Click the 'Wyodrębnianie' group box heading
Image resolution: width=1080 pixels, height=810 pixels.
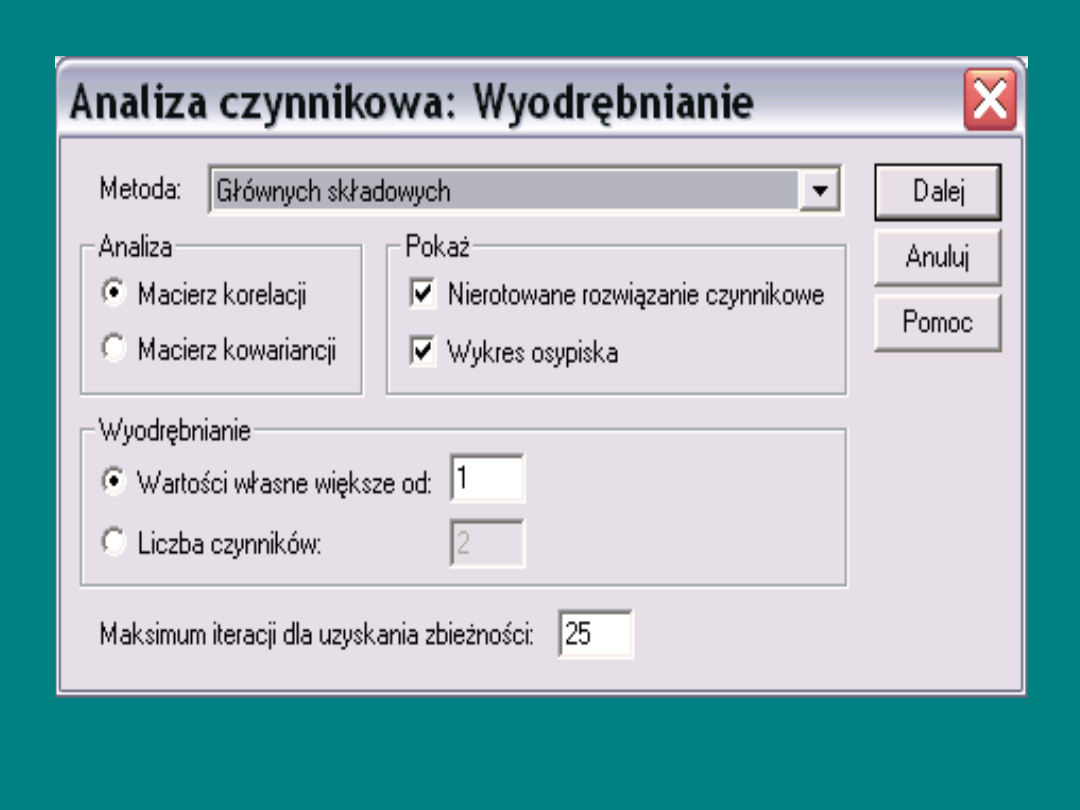(175, 431)
